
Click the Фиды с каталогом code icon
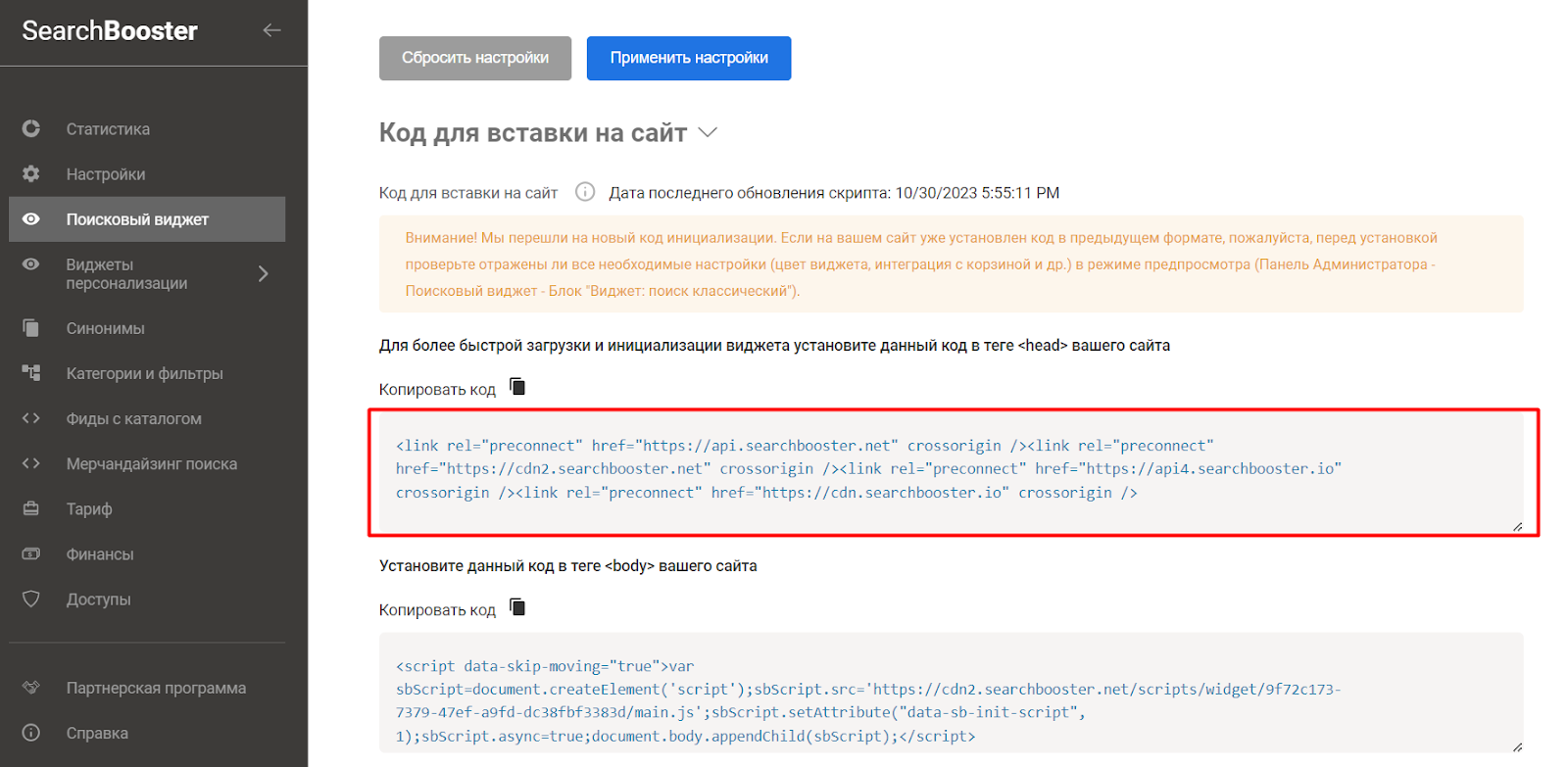pos(31,418)
